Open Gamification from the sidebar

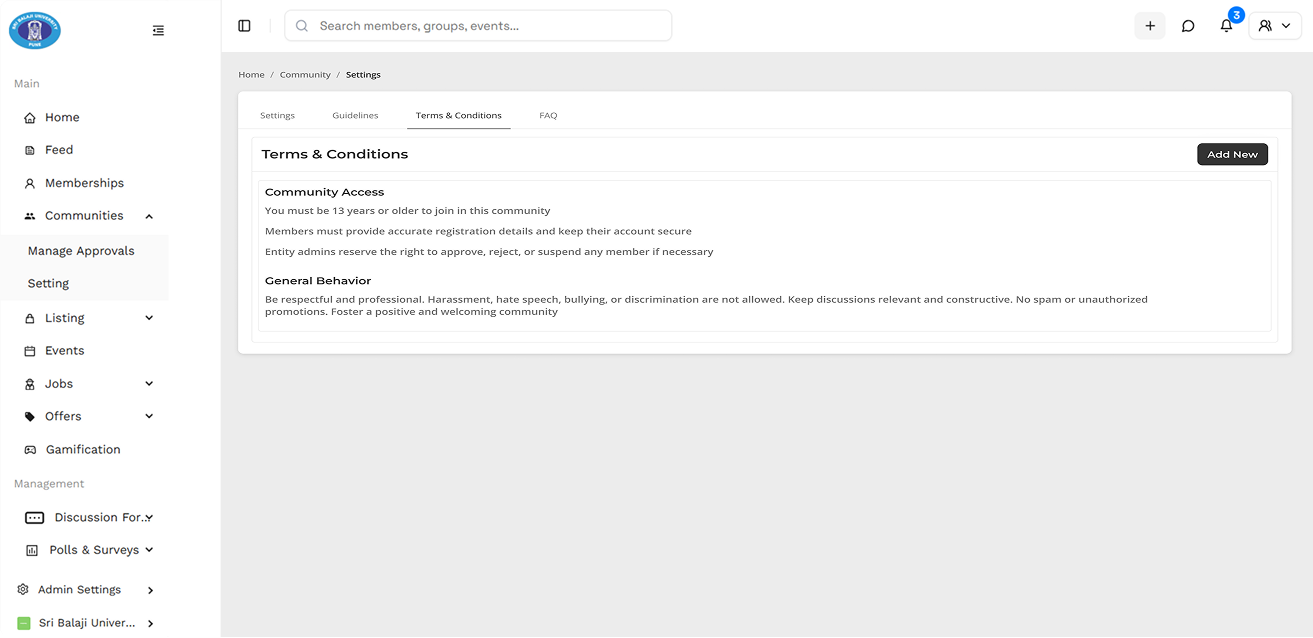pyautogui.click(x=82, y=450)
